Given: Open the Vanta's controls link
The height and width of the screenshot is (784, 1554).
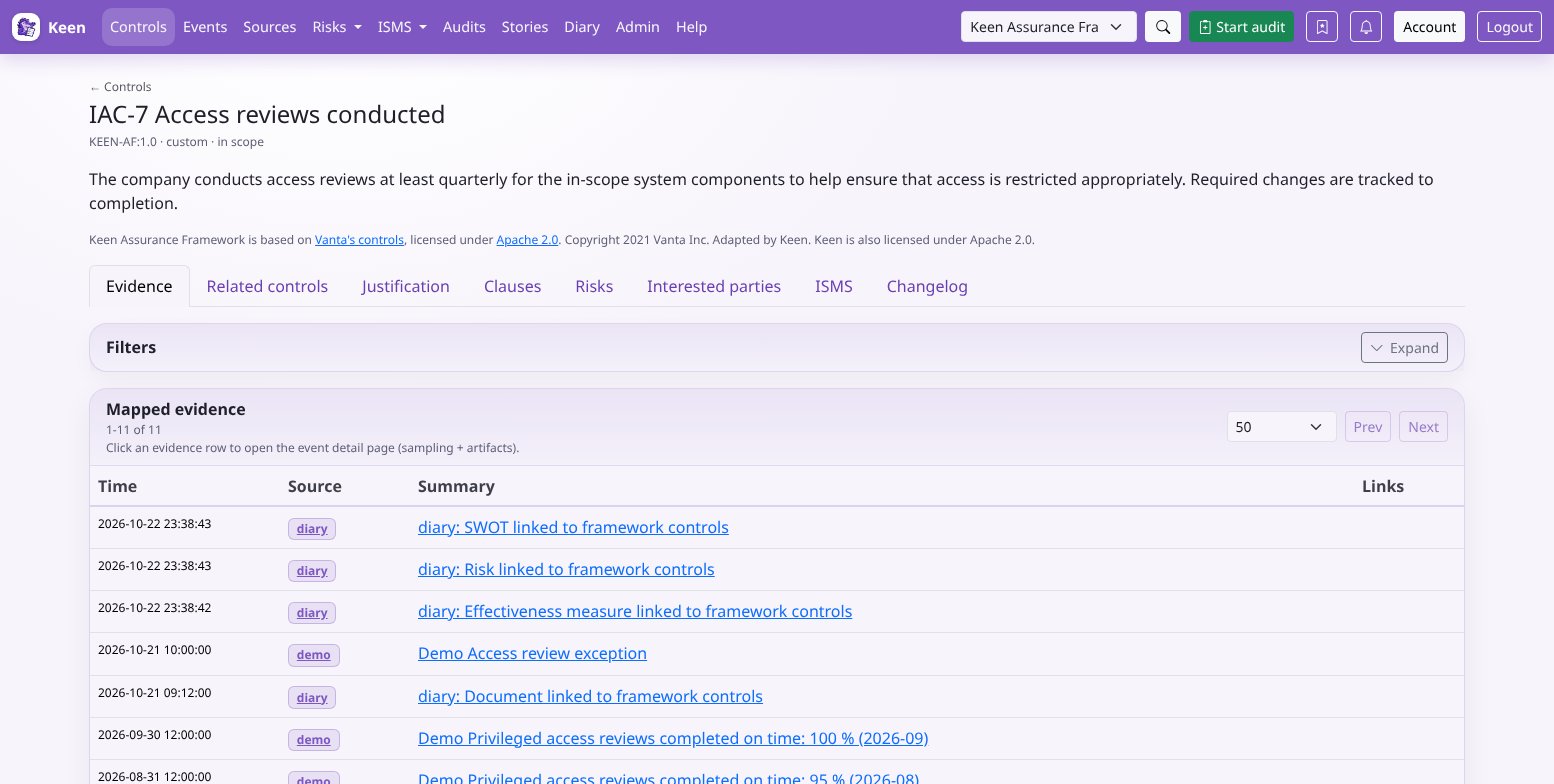Looking at the screenshot, I should [x=359, y=240].
